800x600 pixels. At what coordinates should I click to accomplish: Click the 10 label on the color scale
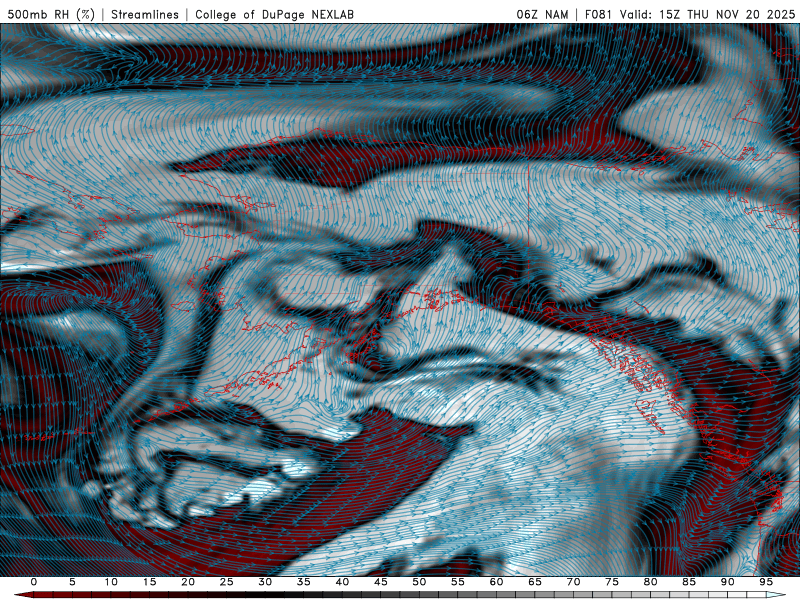111,582
